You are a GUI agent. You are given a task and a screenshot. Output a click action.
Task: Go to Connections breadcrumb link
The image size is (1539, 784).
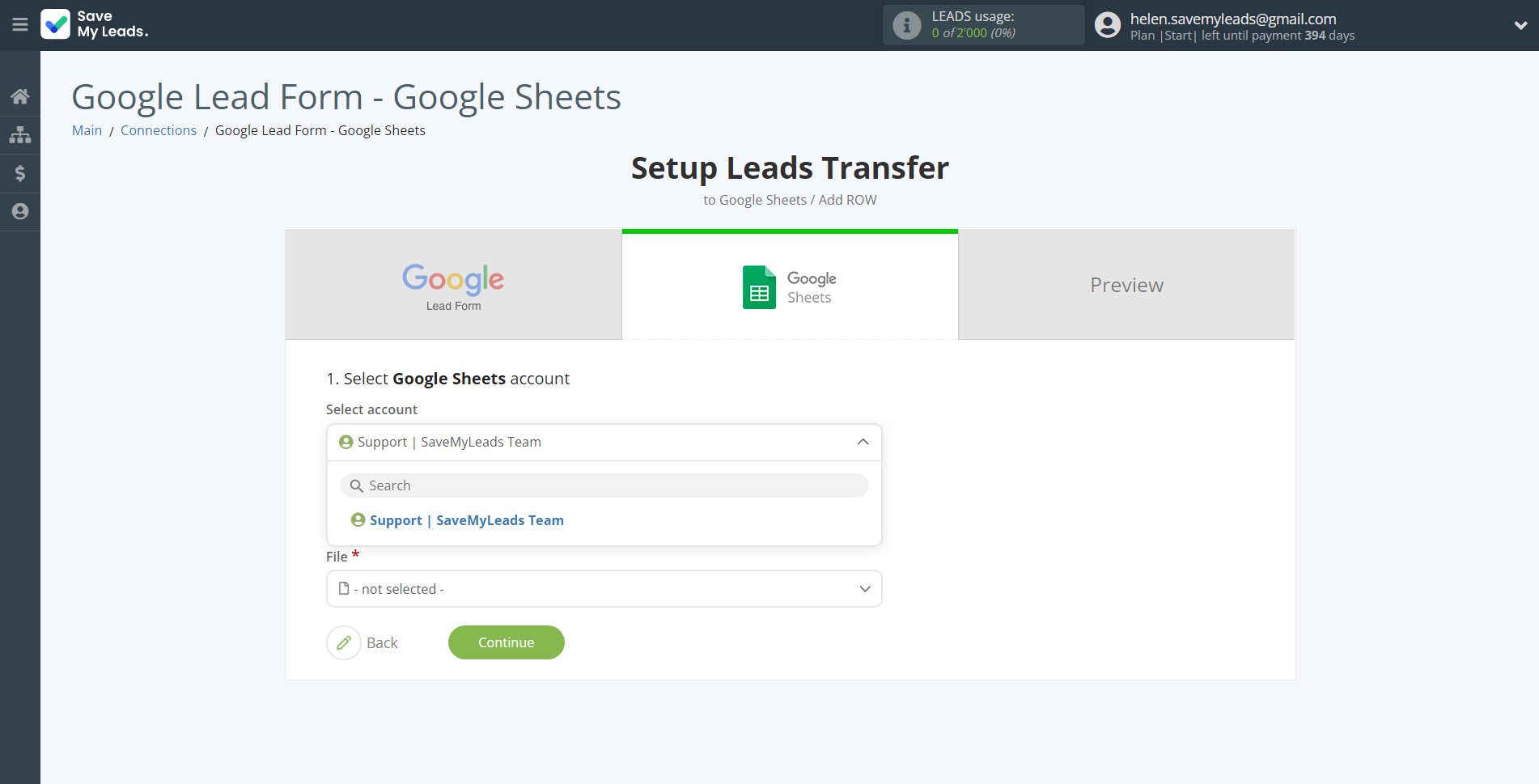159,130
